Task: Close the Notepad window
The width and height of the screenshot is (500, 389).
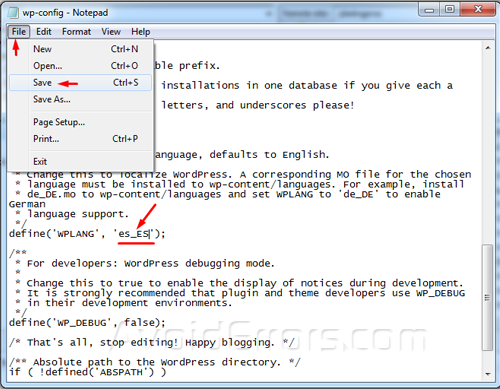Action: click(477, 10)
